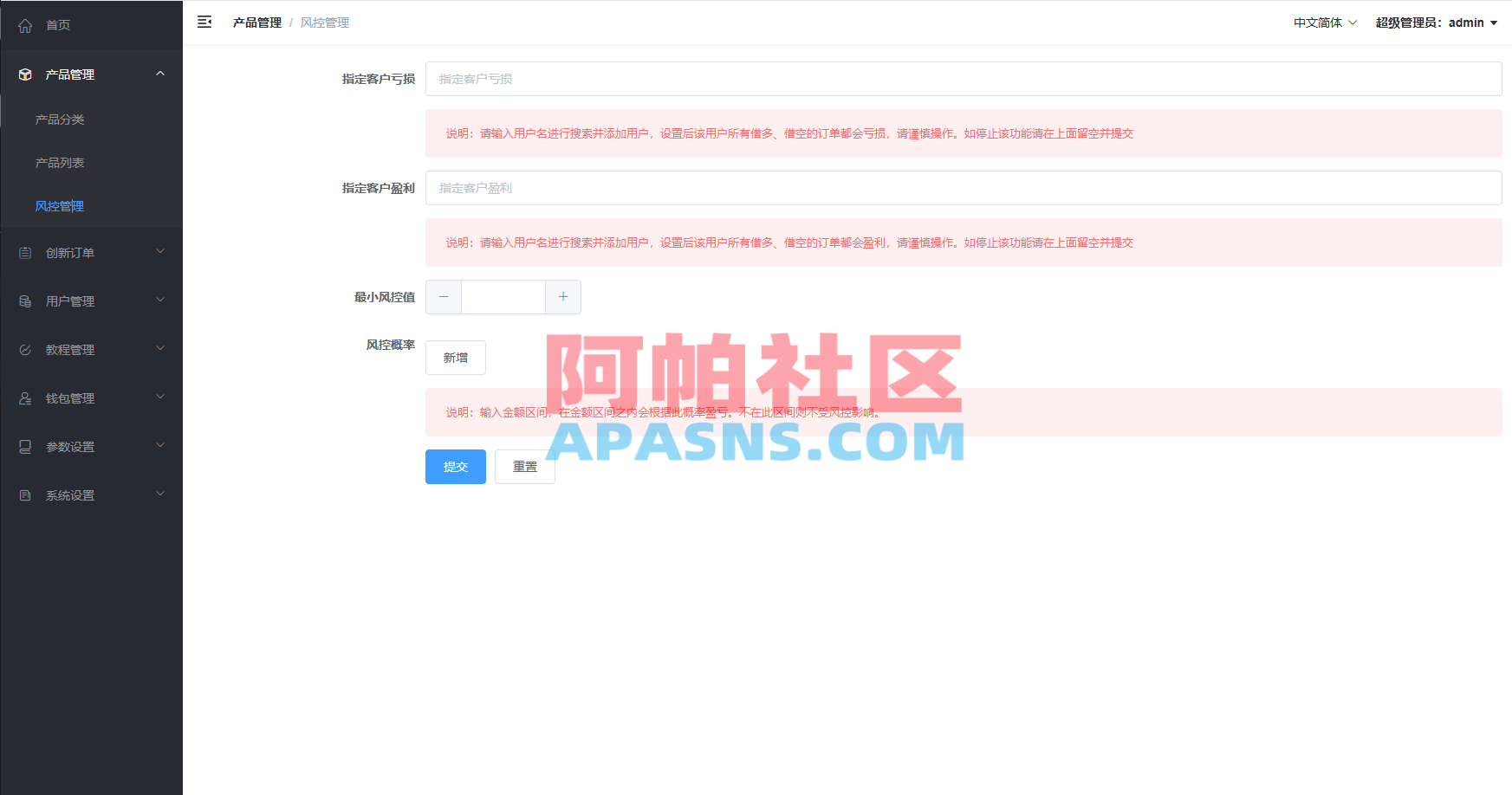
Task: Click the 重置 reset button
Action: click(x=525, y=467)
